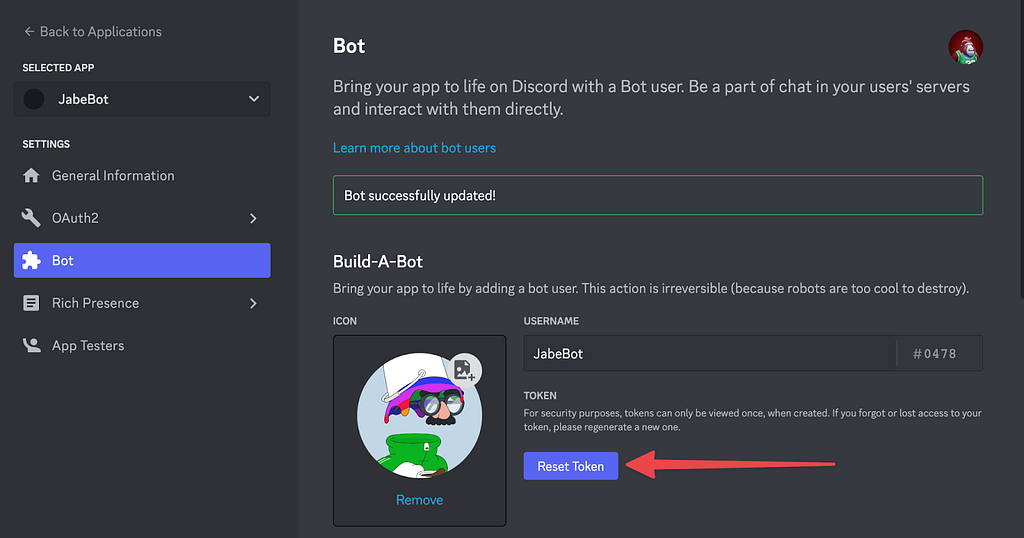1024x538 pixels.
Task: Click the JabeBot app icon in selector
Action: [x=34, y=99]
